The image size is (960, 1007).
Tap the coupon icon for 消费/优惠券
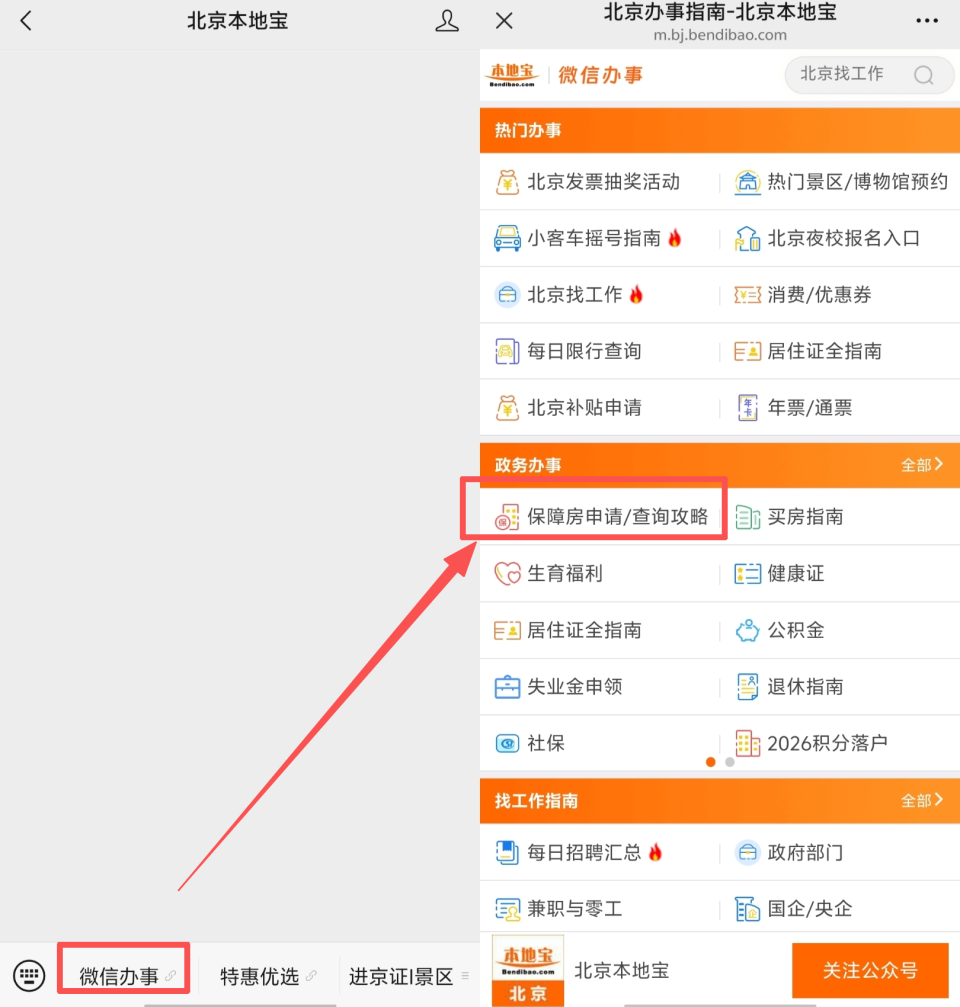747,295
